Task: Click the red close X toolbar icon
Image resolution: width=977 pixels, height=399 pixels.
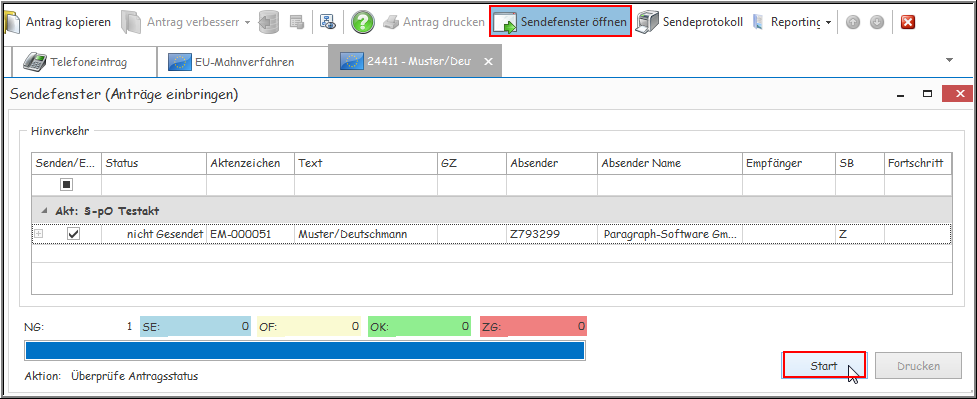Action: click(908, 22)
